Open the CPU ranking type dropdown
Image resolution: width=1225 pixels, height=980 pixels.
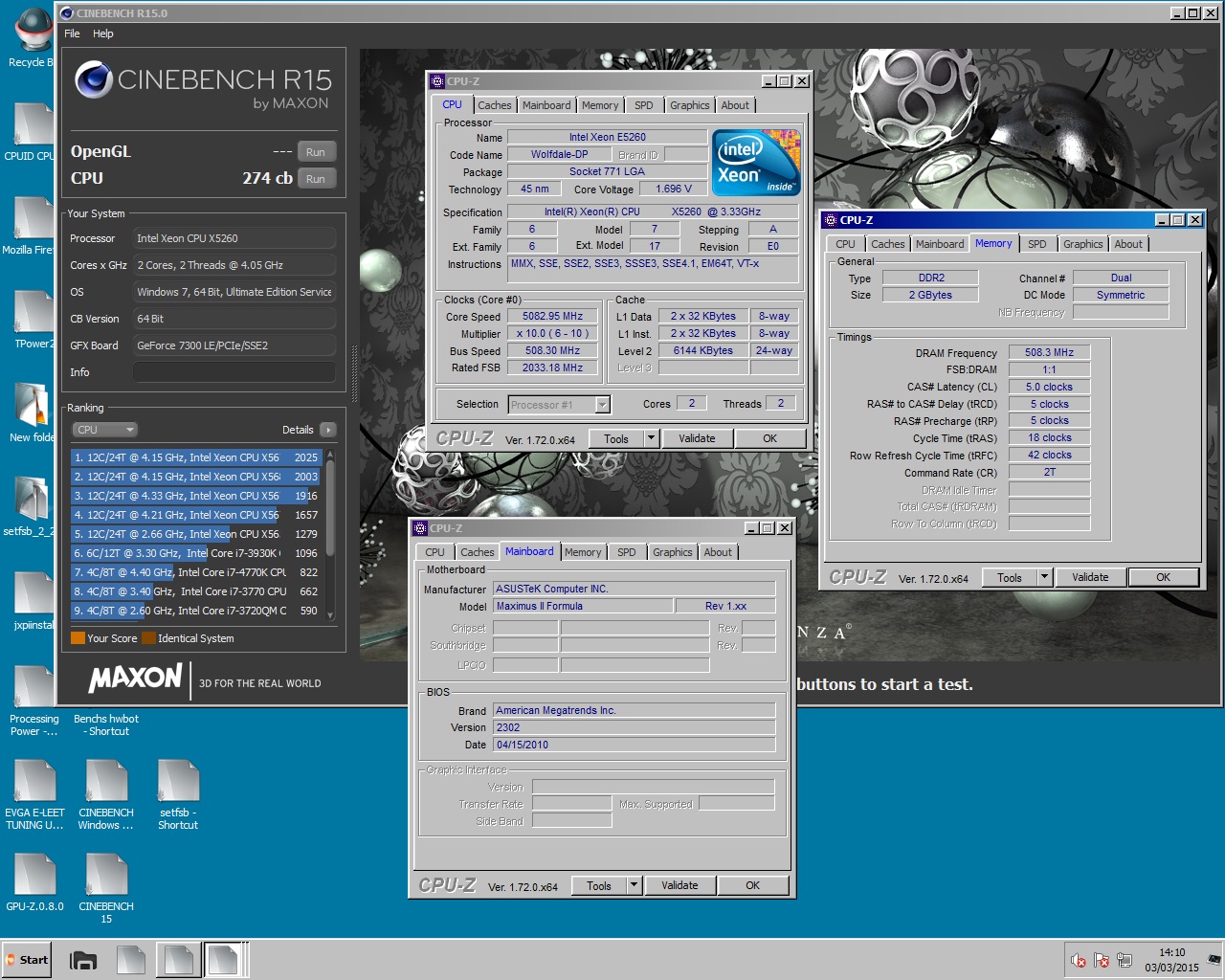tap(105, 430)
